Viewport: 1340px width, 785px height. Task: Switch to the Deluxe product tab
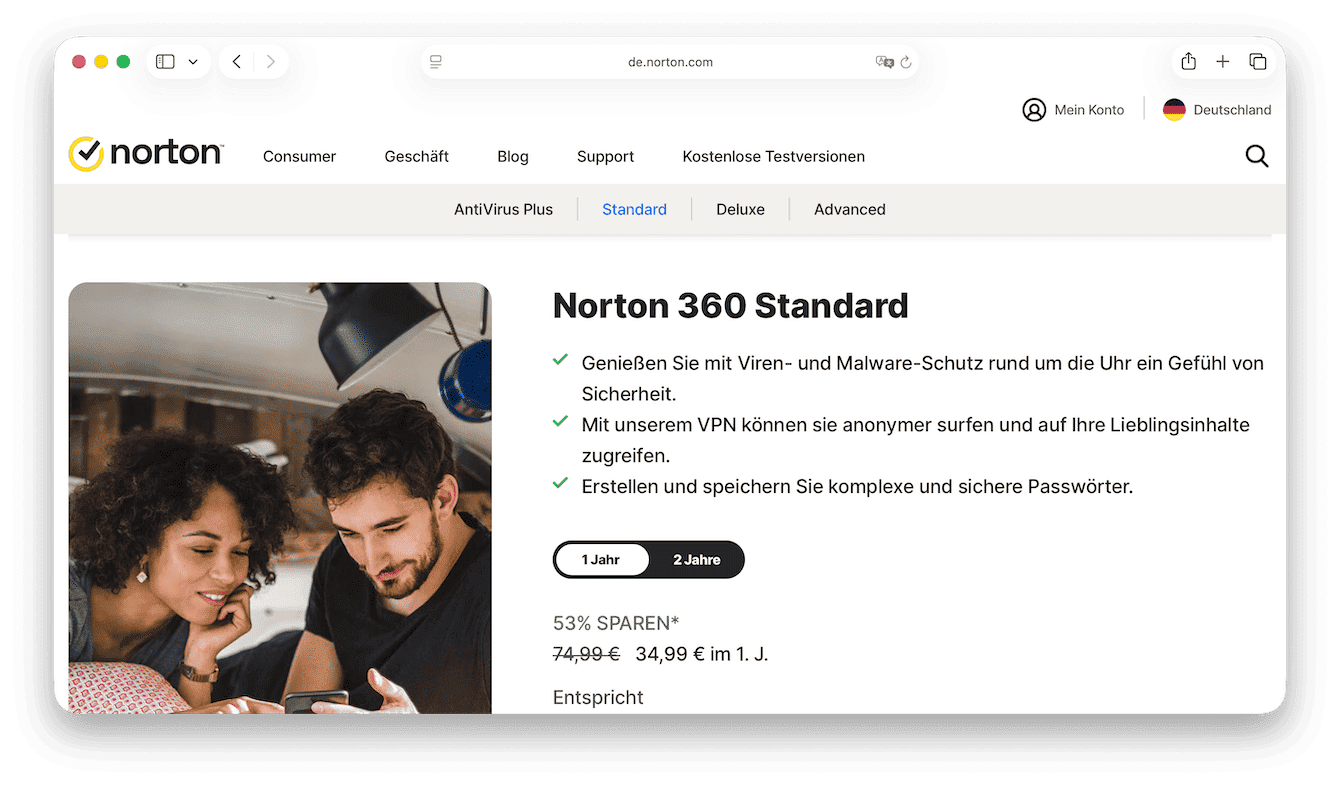(x=740, y=209)
